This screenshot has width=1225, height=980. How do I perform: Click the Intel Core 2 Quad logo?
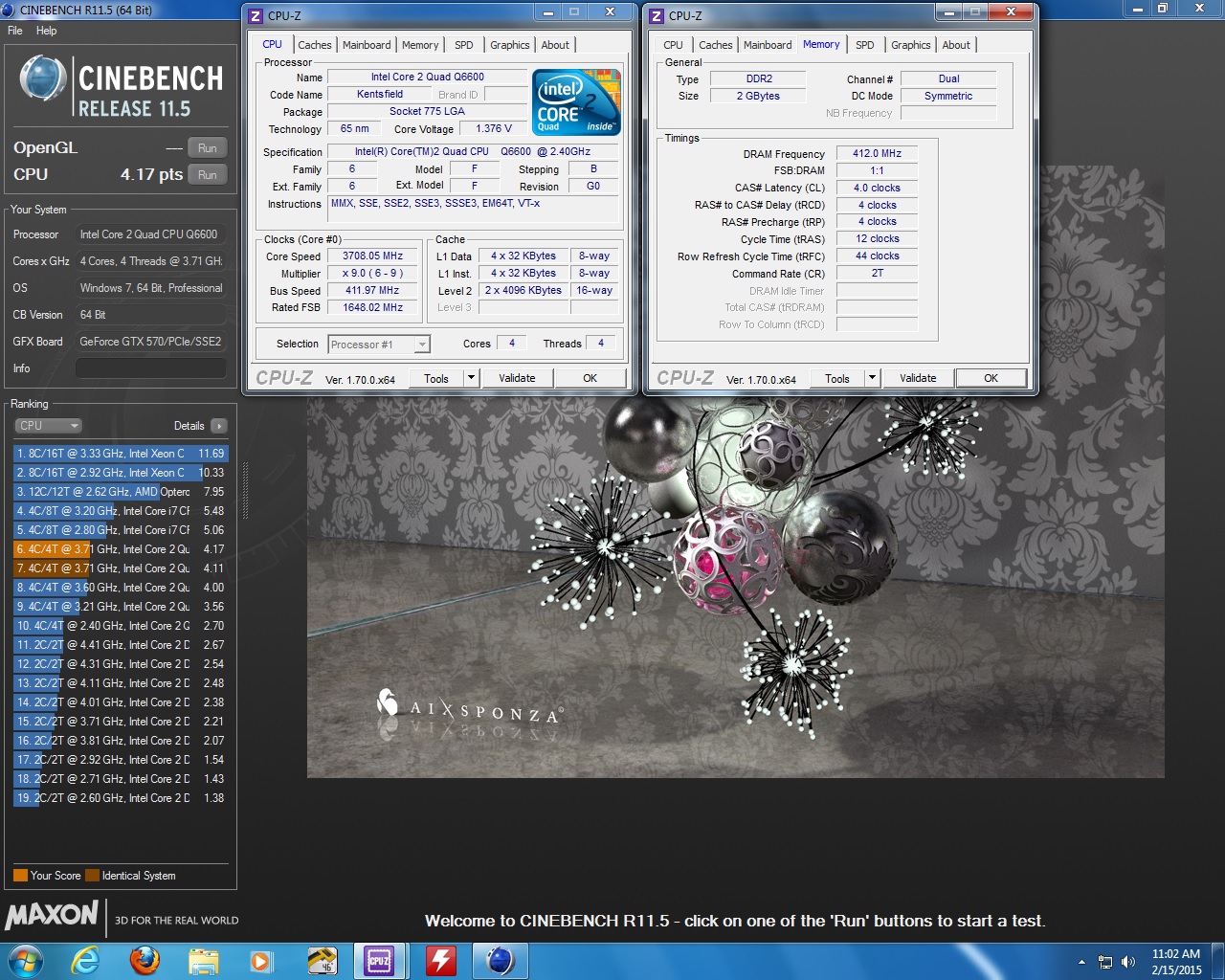click(576, 101)
